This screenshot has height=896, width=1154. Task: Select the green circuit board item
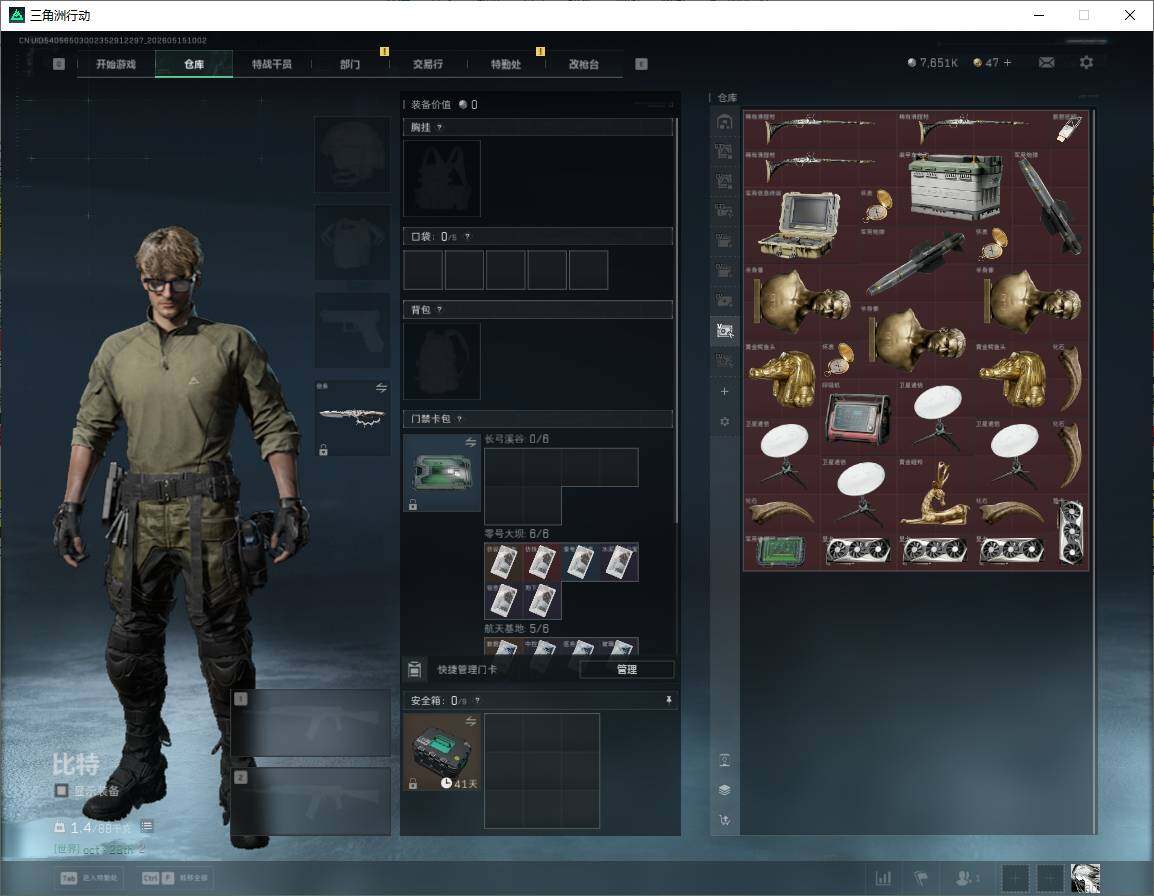pos(782,551)
